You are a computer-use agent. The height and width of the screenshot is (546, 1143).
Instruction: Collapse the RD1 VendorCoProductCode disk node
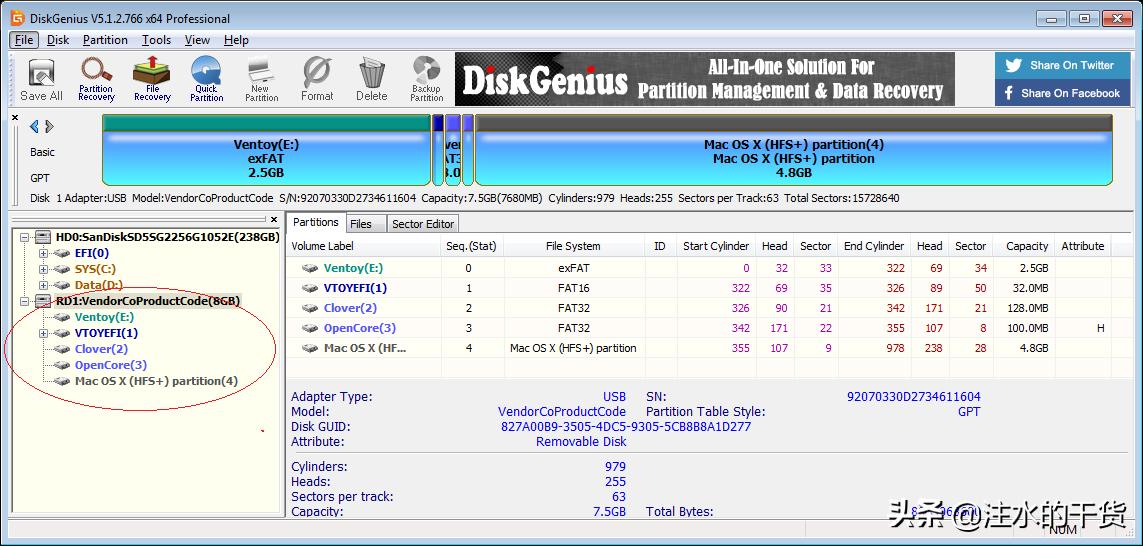[25, 301]
